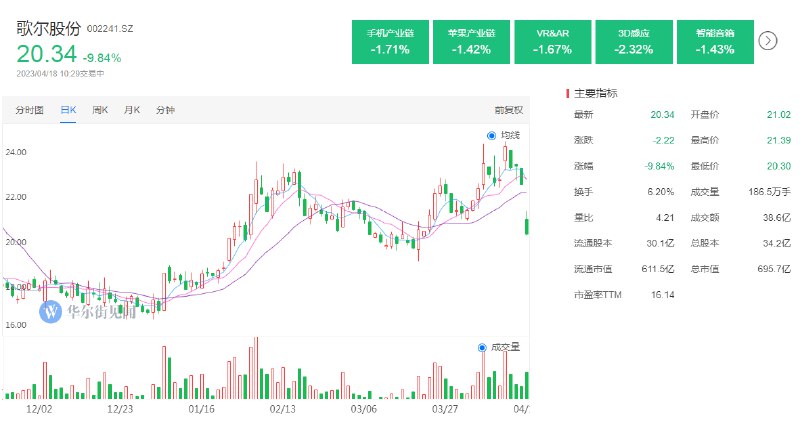Click the 最低价 value 20.30

click(779, 166)
